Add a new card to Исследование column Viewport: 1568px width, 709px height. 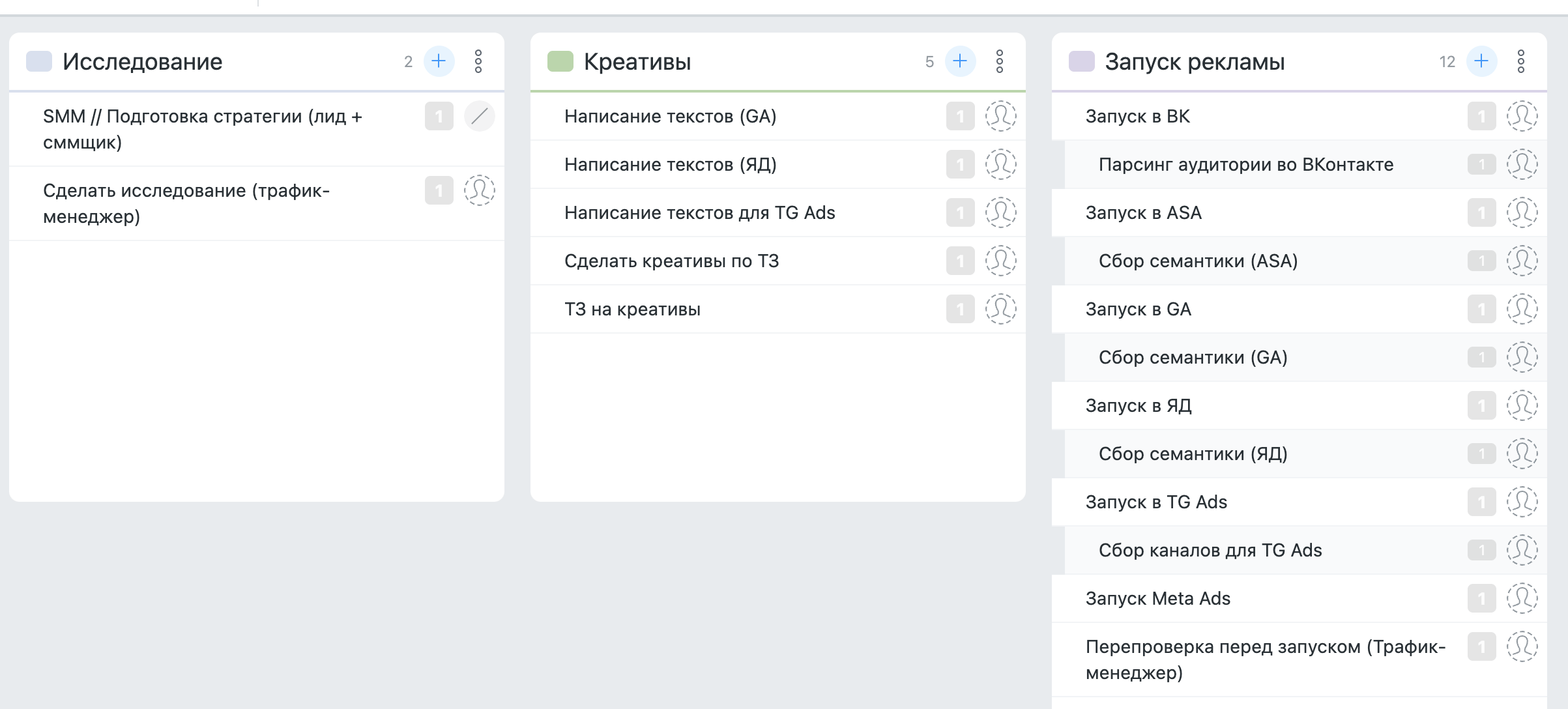click(x=439, y=61)
